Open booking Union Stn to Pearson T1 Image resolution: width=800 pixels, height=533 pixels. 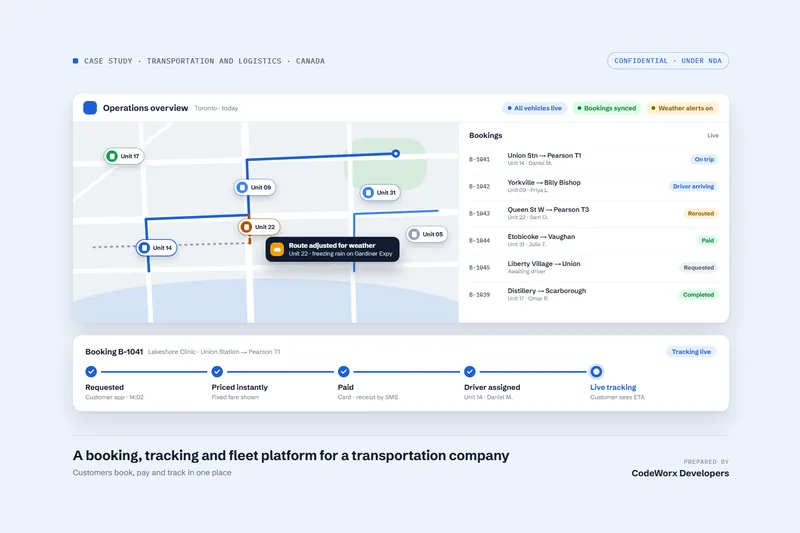(594, 160)
